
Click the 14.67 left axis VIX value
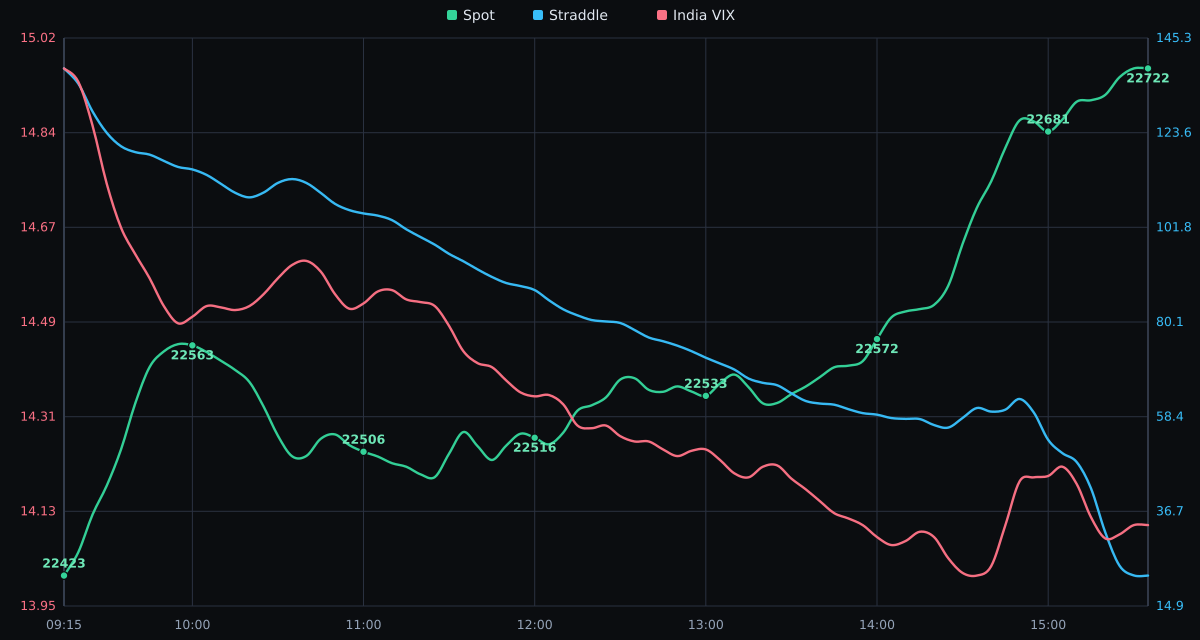(x=38, y=227)
